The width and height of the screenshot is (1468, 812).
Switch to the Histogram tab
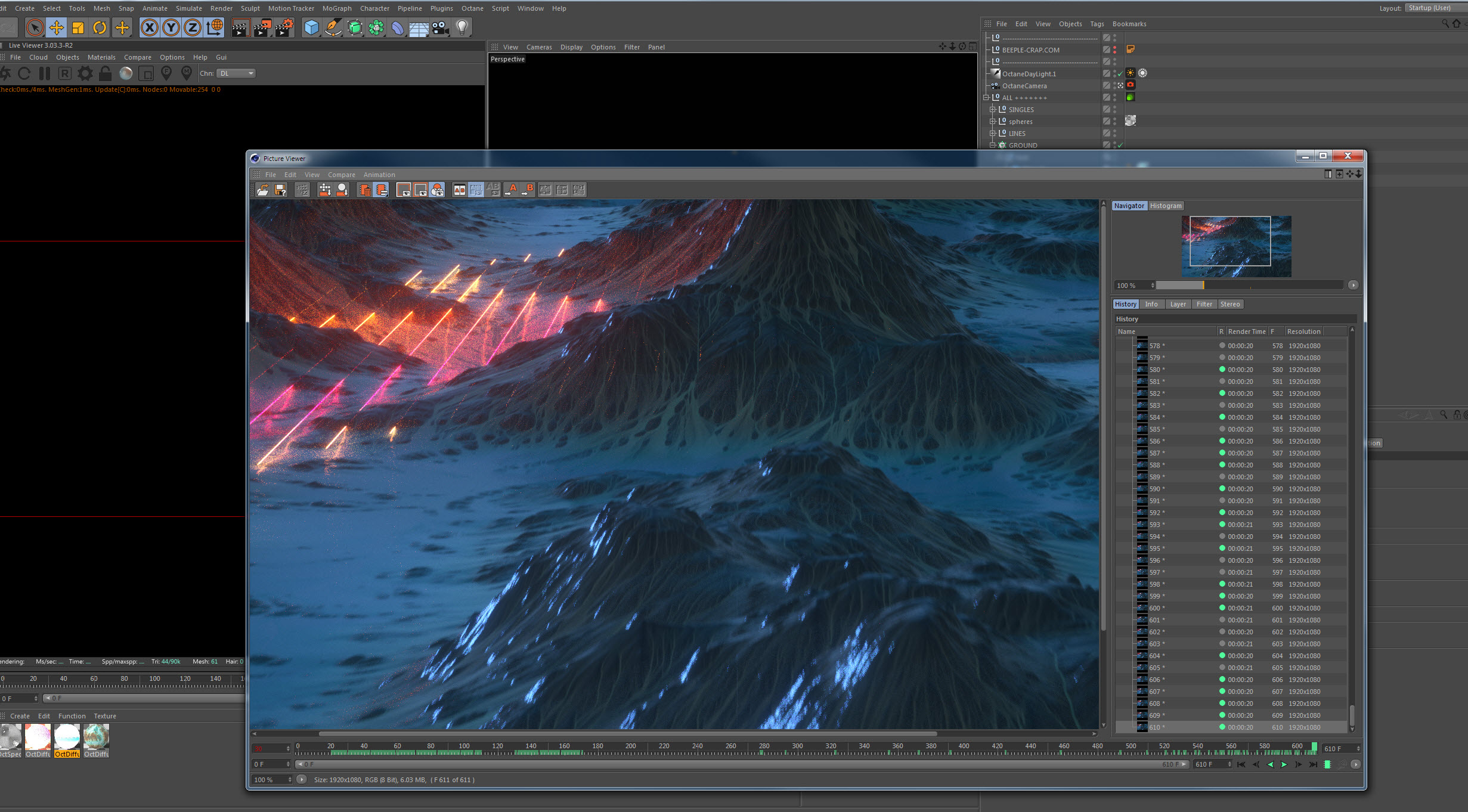(1165, 206)
